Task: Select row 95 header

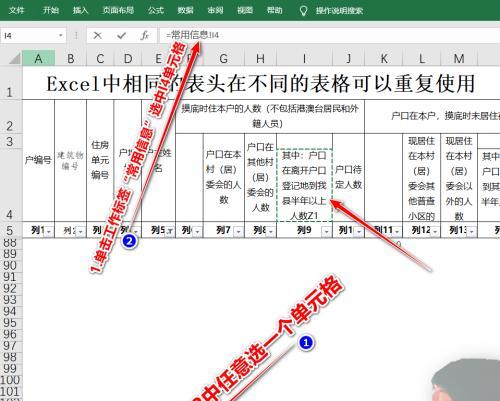Action: [x=10, y=323]
